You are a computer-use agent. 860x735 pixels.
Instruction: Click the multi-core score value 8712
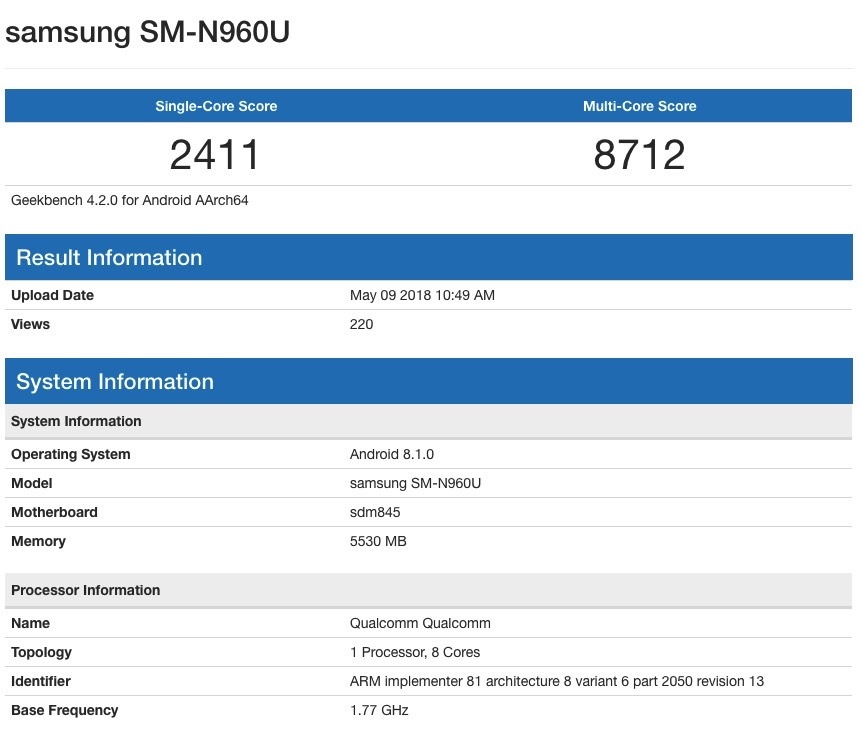(x=641, y=154)
